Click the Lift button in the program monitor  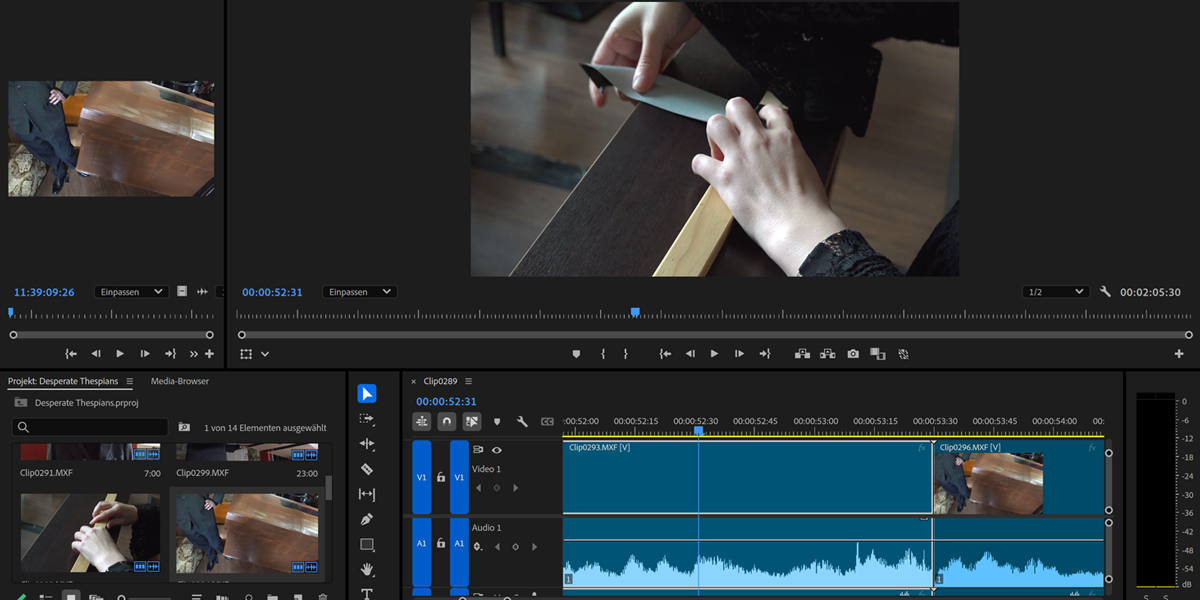pos(802,354)
